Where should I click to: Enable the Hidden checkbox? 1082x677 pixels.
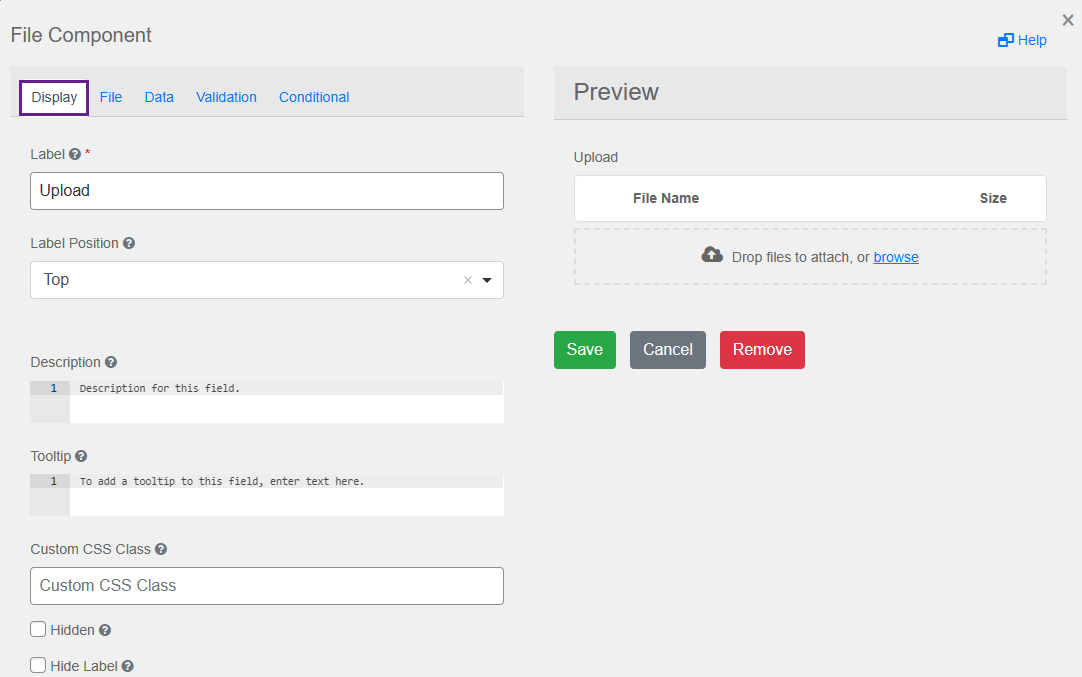pos(38,630)
